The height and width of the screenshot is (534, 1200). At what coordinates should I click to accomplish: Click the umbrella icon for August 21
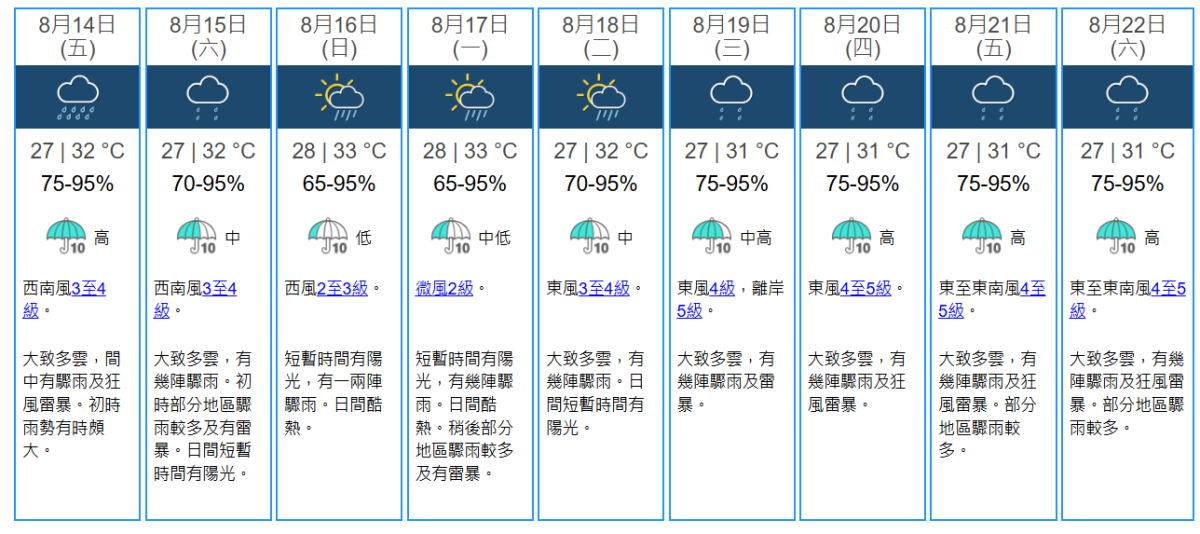[x=982, y=237]
